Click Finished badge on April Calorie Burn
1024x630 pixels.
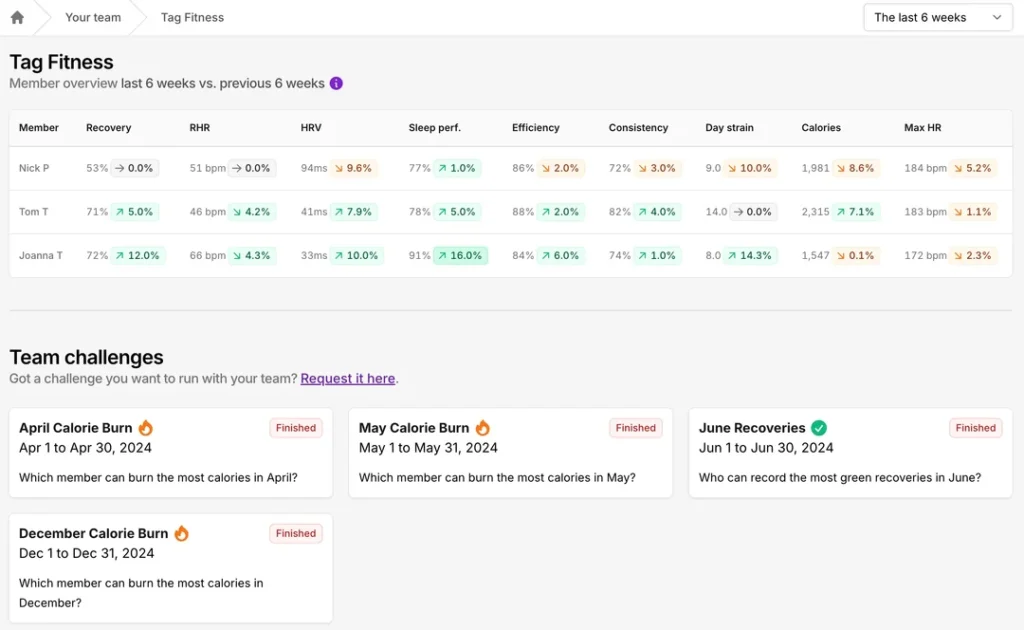[x=296, y=428]
